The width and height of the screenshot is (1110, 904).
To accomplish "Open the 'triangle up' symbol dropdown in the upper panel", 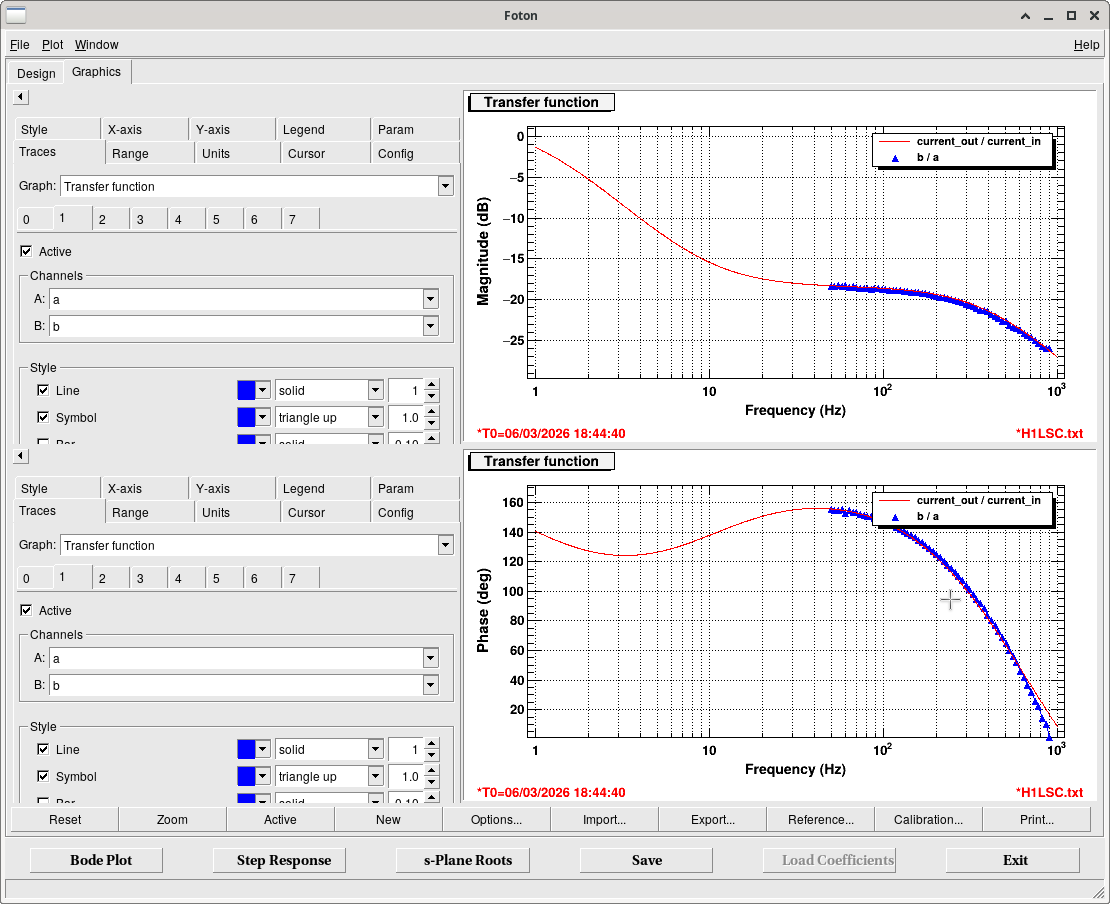I will [x=375, y=417].
